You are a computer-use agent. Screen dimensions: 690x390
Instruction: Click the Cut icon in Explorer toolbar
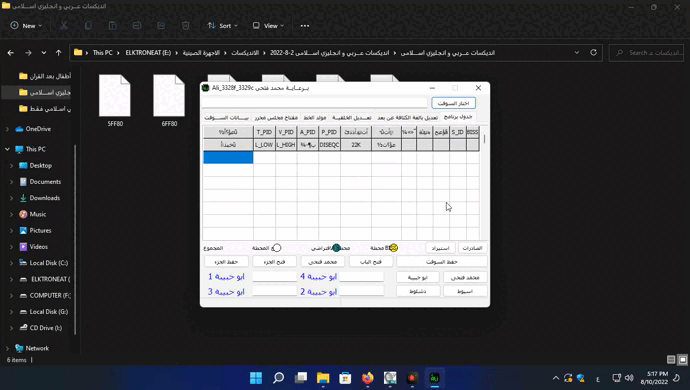point(64,26)
